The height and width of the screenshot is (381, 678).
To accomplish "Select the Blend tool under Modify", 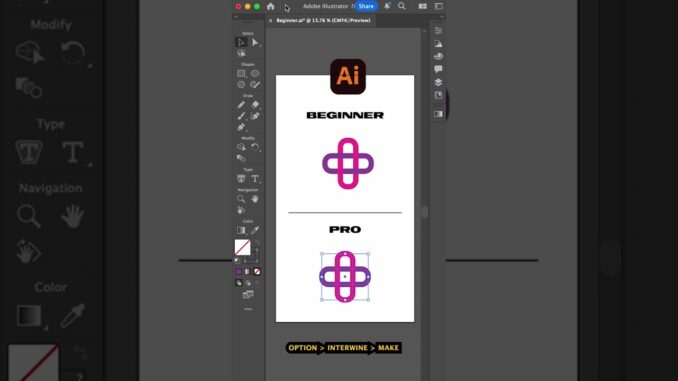I will pos(241,158).
